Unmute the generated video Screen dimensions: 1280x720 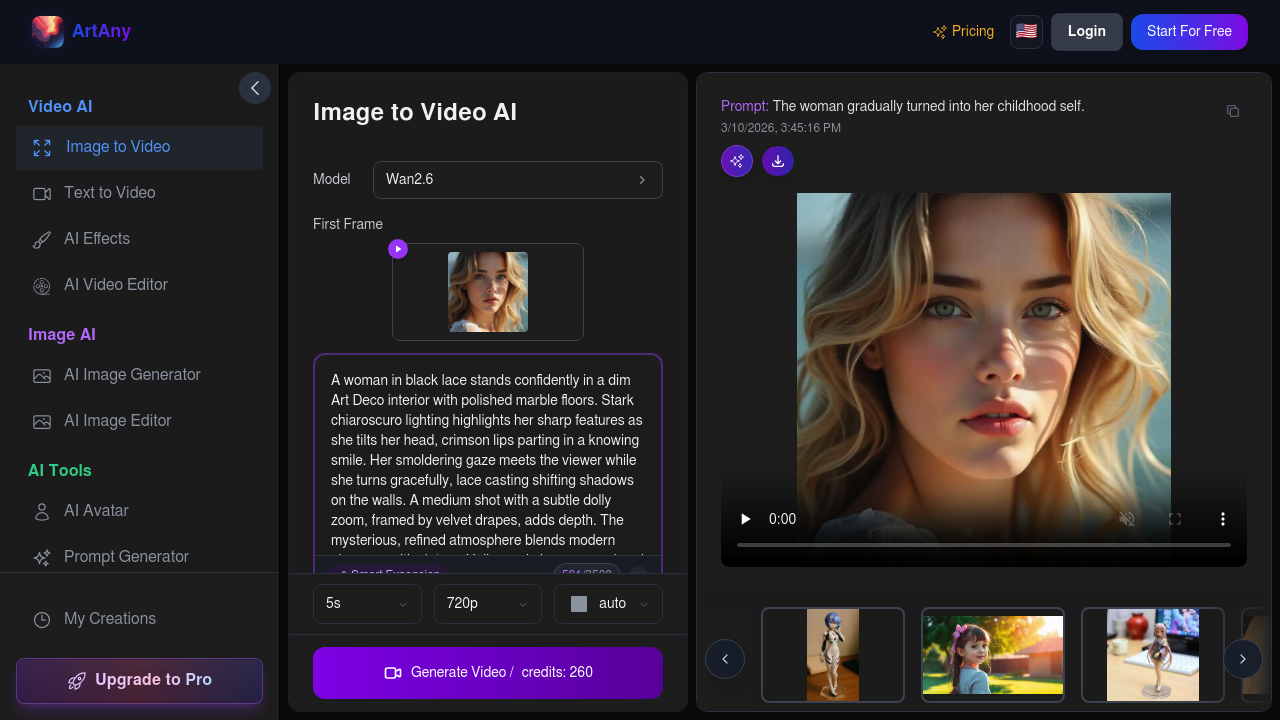[x=1127, y=519]
